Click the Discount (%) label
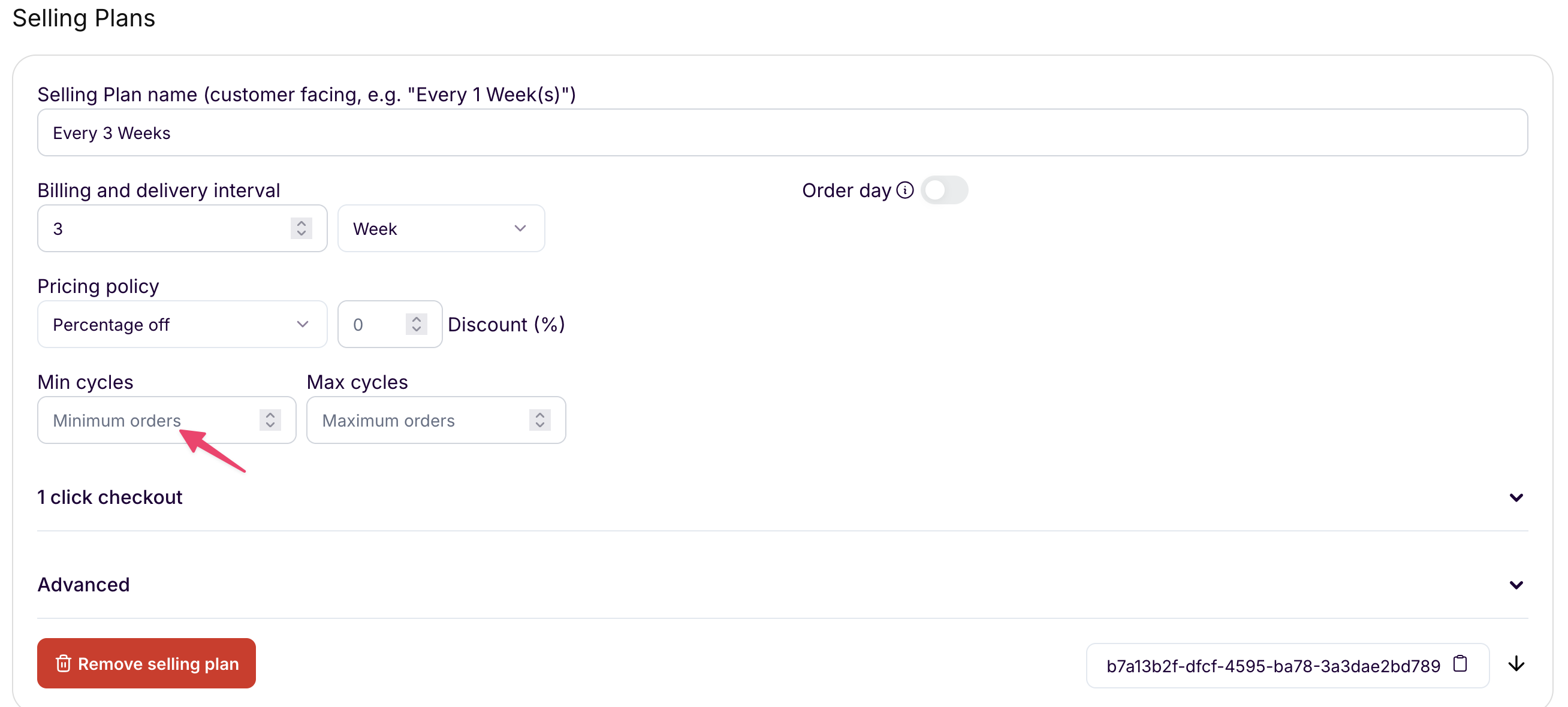 click(506, 325)
